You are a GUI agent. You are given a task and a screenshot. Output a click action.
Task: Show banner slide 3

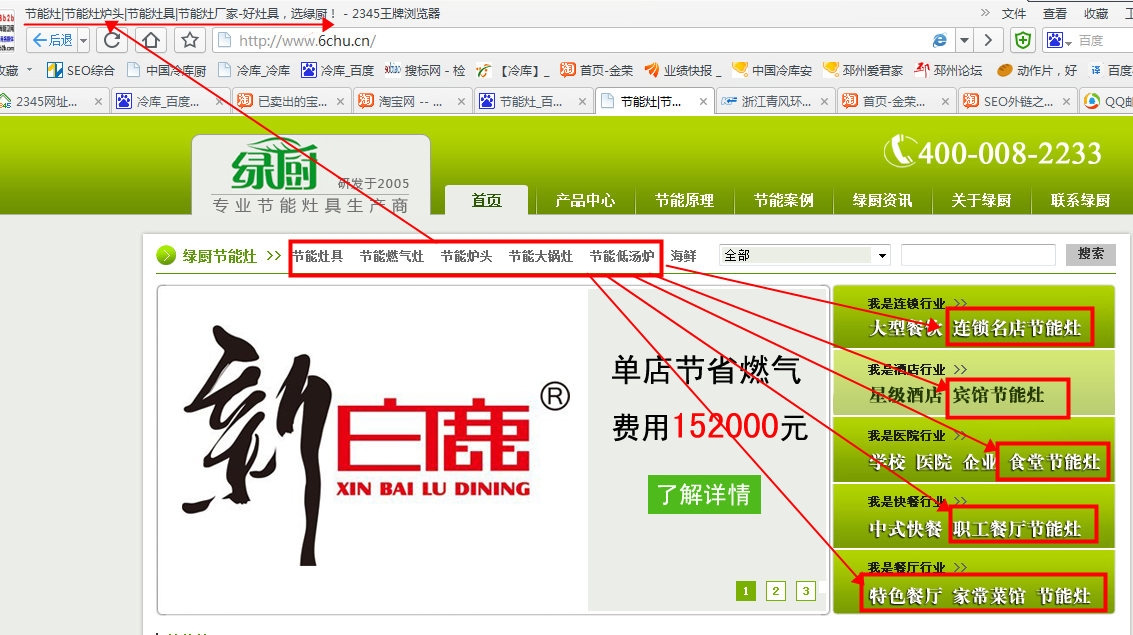[x=806, y=591]
